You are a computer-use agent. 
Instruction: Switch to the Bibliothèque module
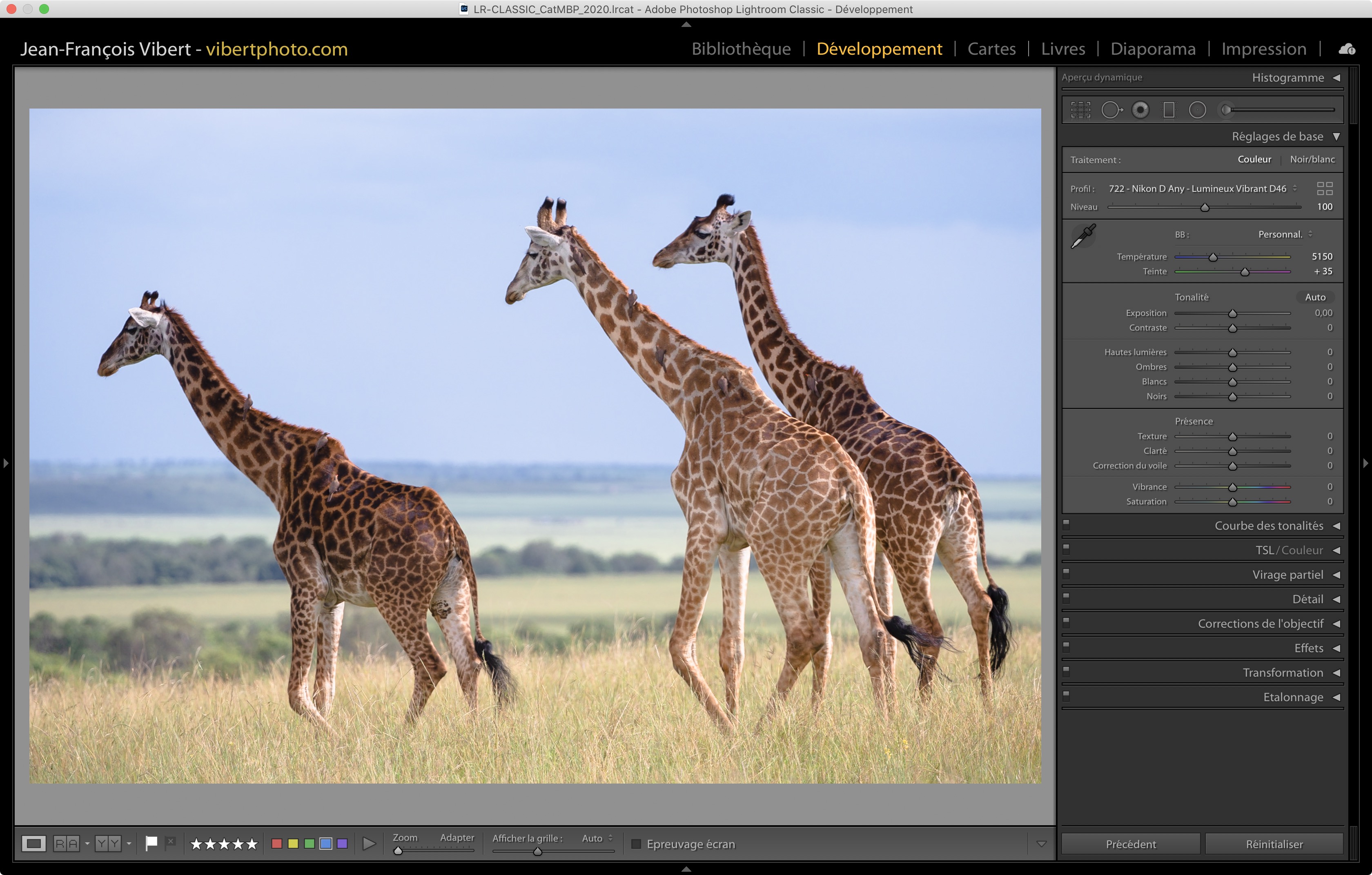[741, 49]
